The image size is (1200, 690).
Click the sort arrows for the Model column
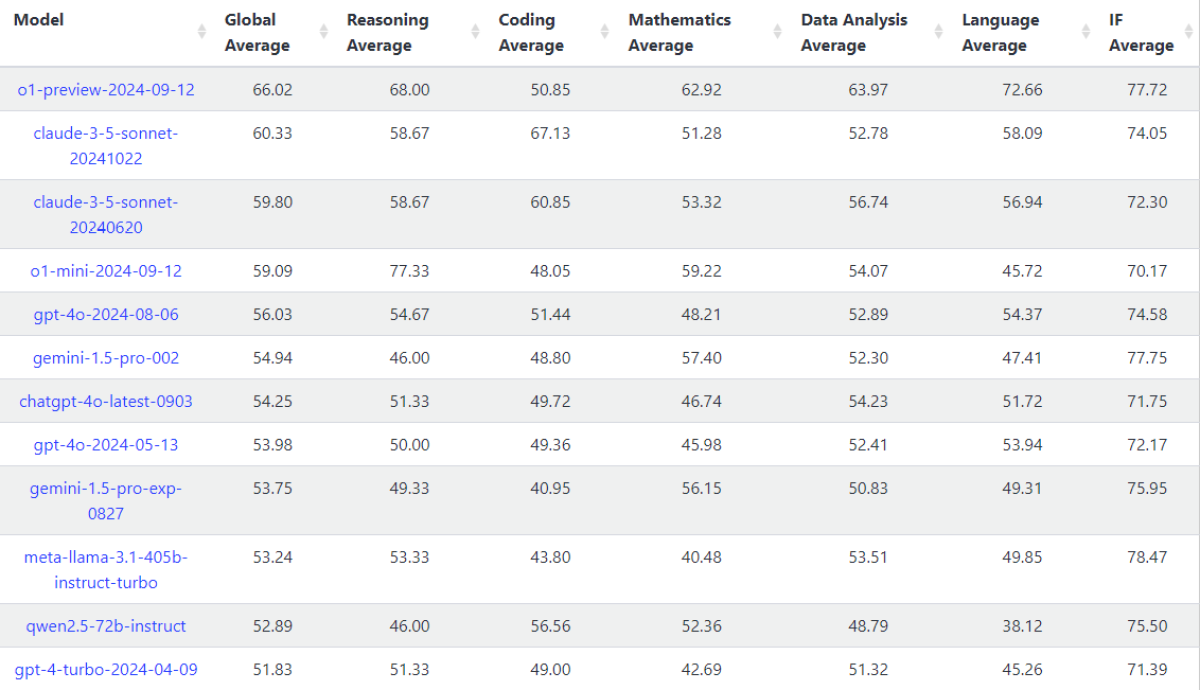[202, 32]
